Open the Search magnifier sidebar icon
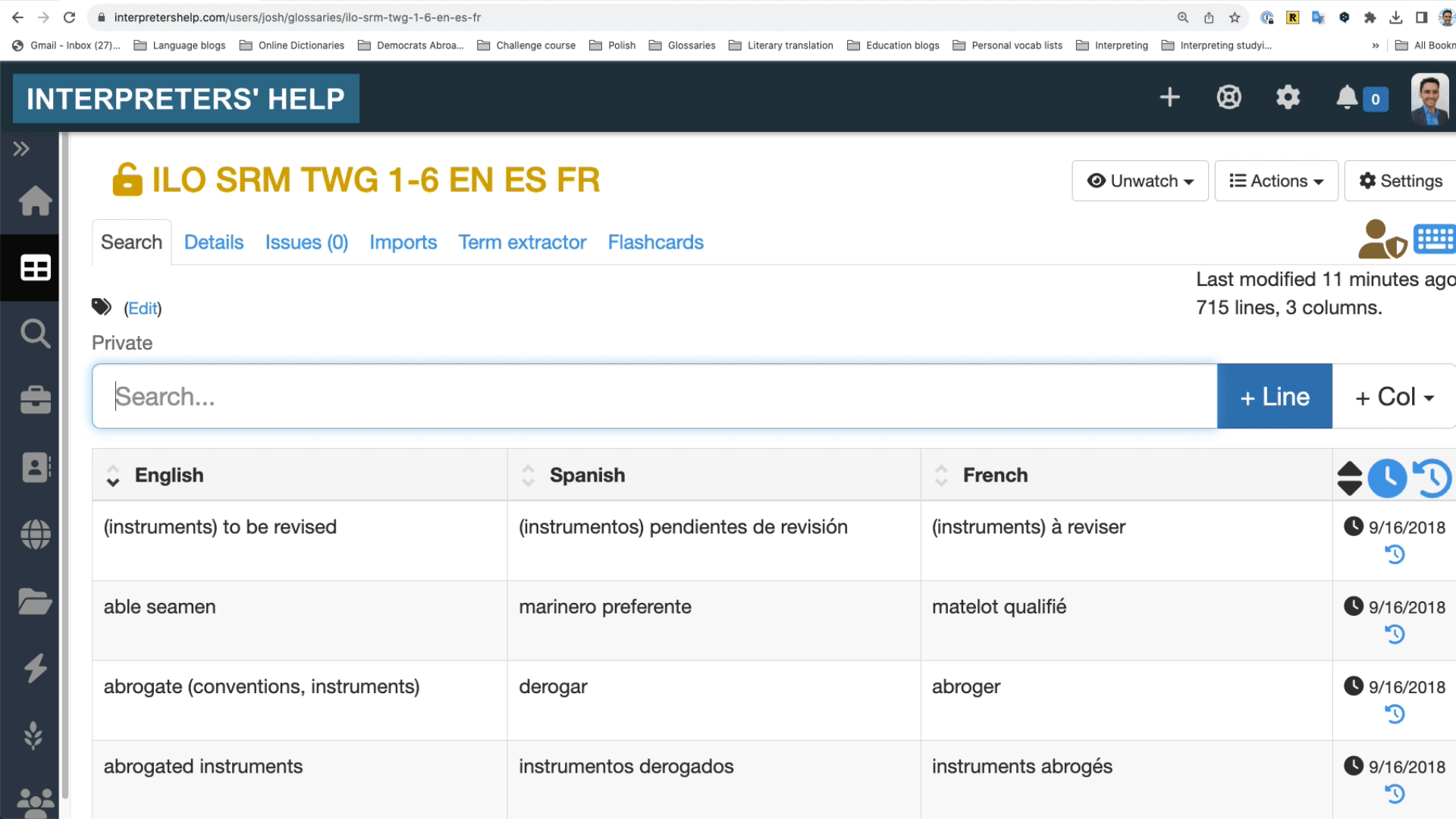This screenshot has height=819, width=1456. (35, 333)
